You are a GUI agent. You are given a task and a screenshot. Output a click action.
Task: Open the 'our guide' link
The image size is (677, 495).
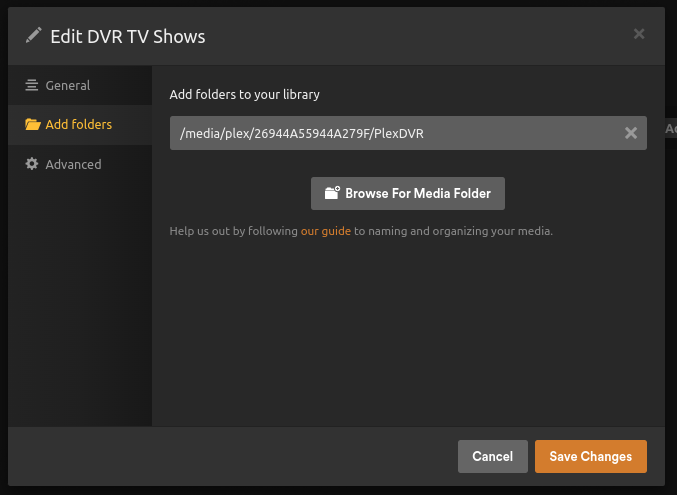tap(326, 231)
